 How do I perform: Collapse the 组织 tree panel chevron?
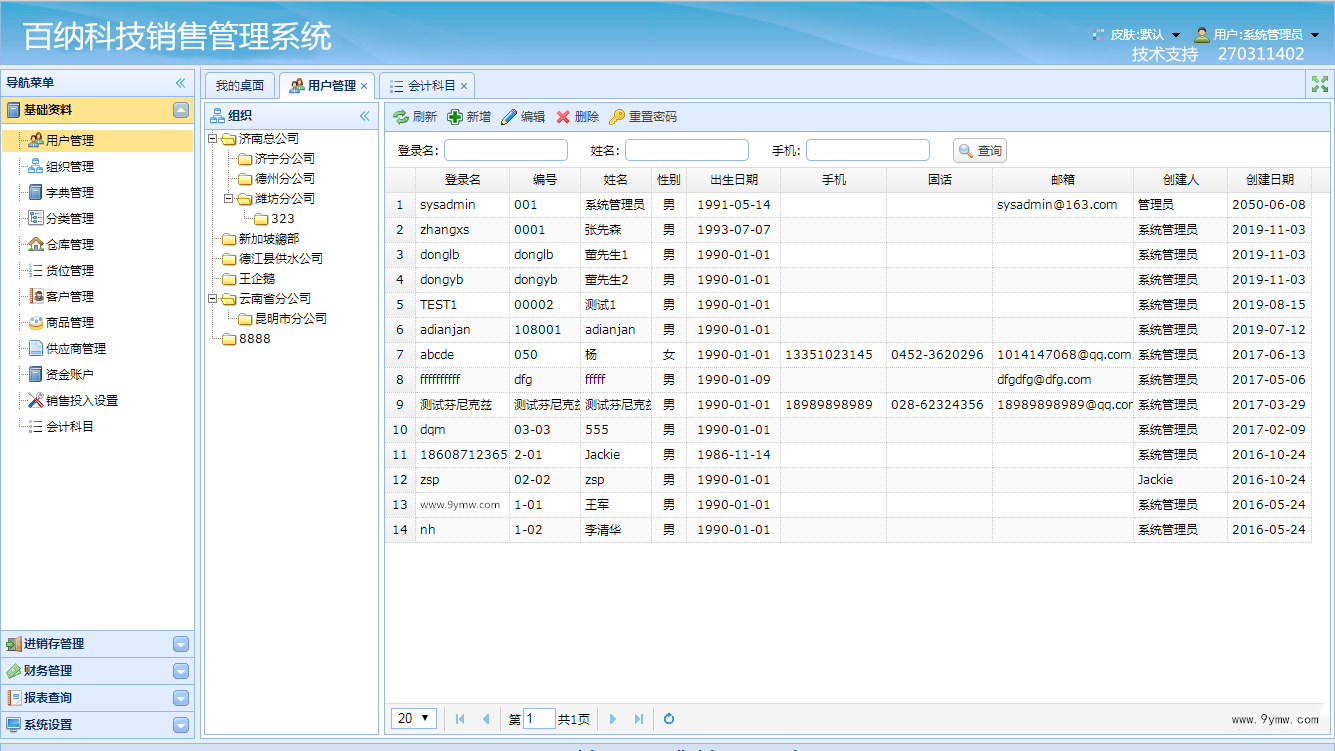click(x=365, y=116)
